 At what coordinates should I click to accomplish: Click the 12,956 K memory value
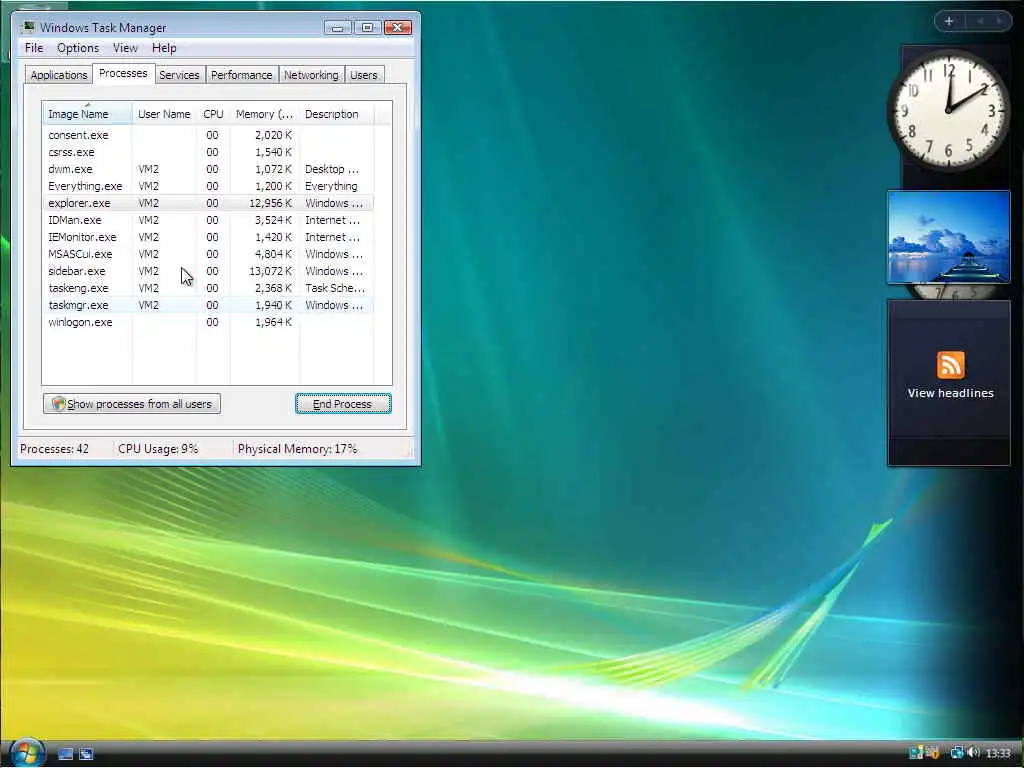[270, 203]
